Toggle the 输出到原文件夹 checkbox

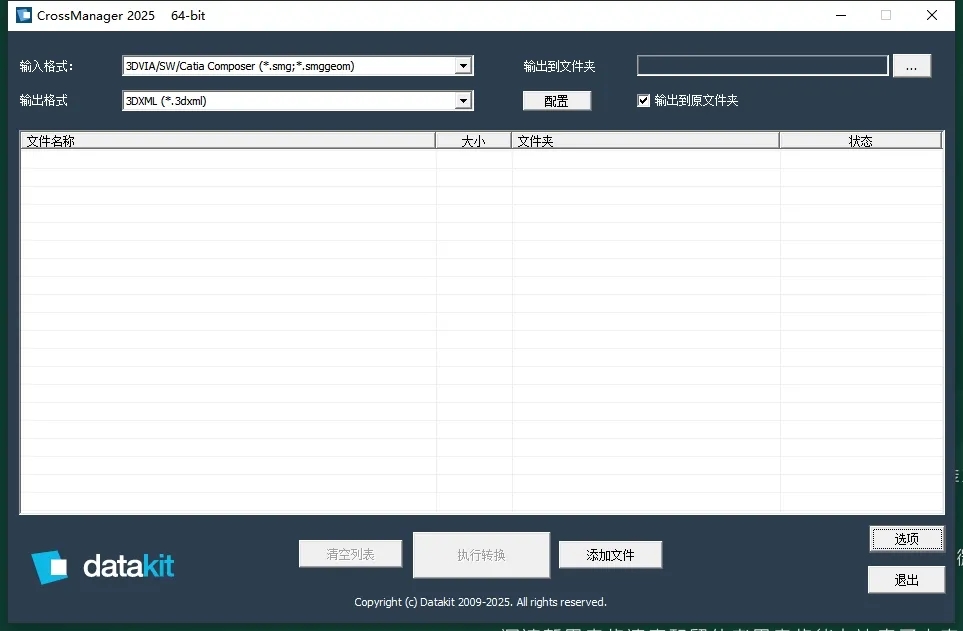pyautogui.click(x=643, y=101)
